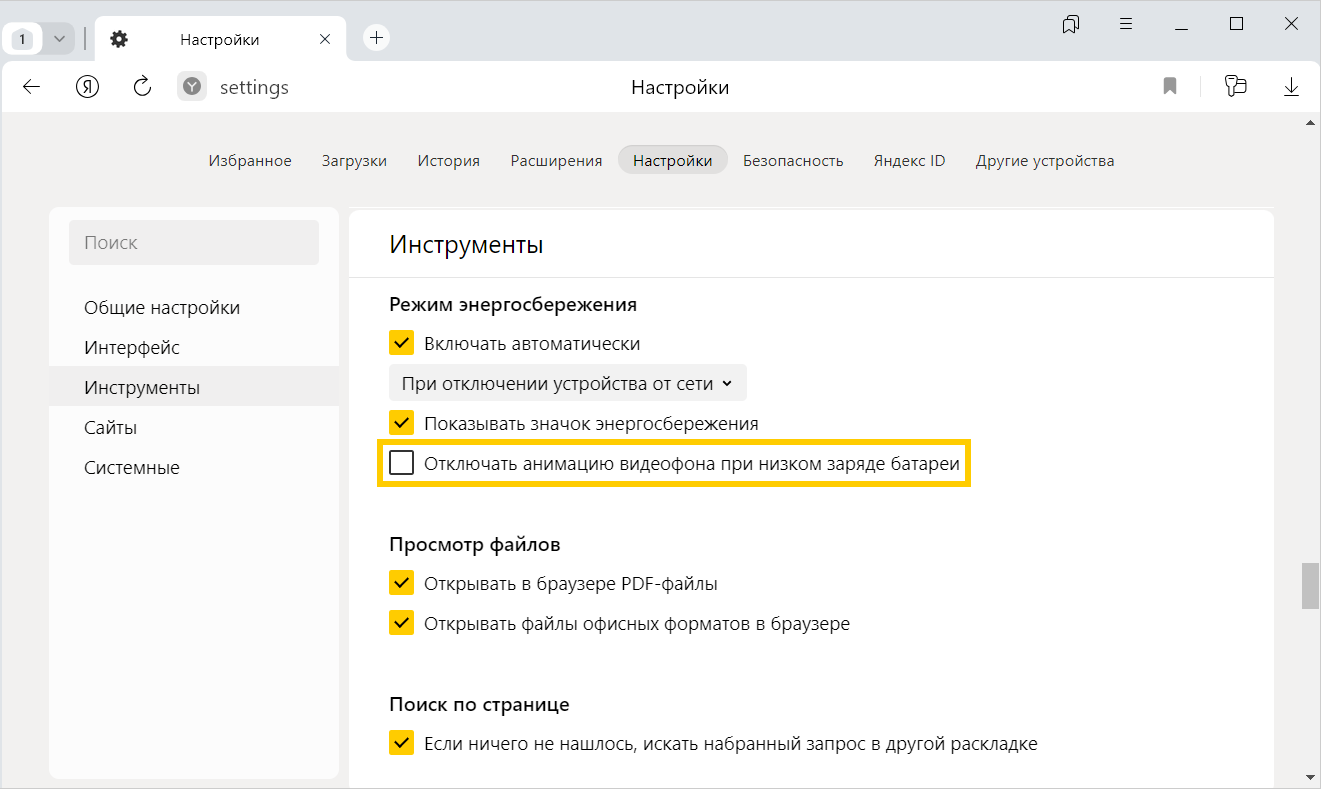
Task: Click the bookmark icon in the address bar
Action: 1170,87
